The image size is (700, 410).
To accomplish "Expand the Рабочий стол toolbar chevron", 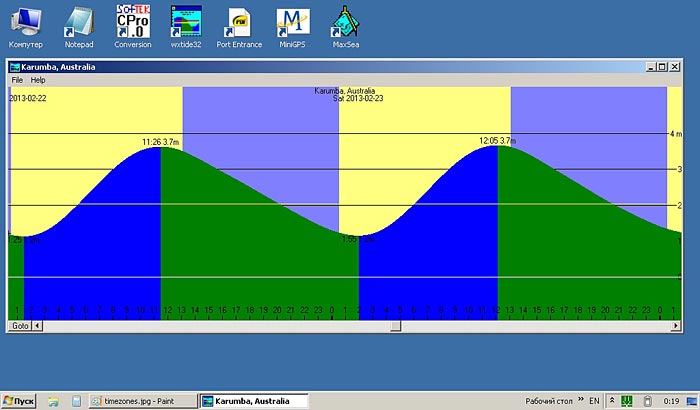I will pos(581,399).
